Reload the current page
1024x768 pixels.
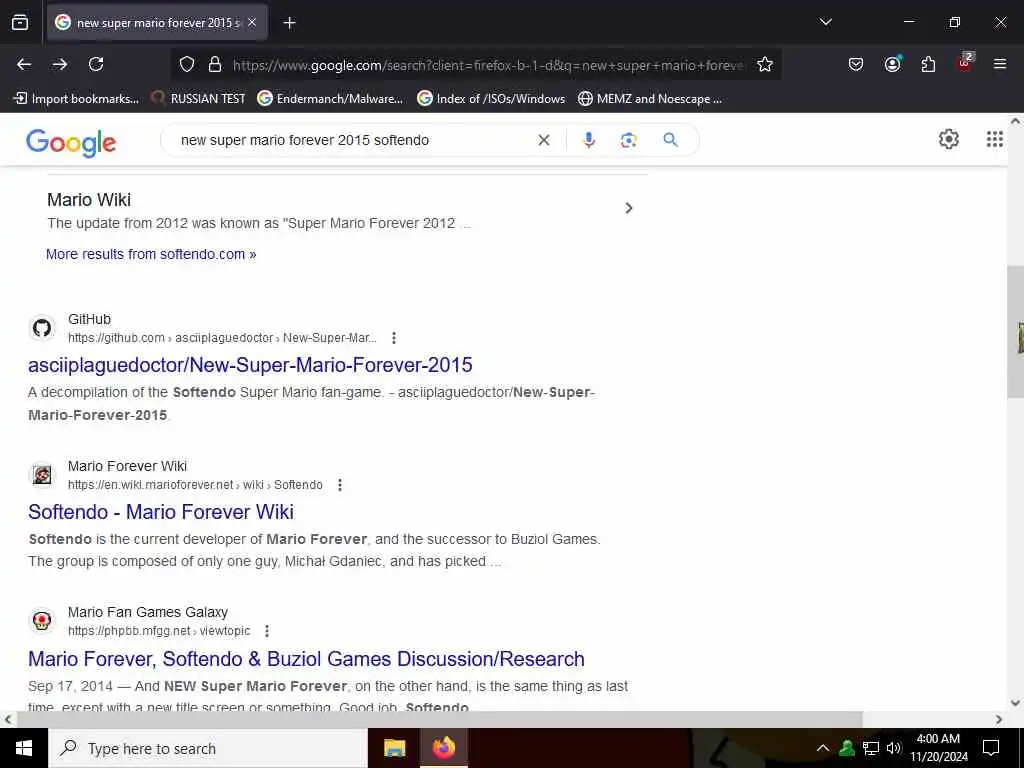96,64
